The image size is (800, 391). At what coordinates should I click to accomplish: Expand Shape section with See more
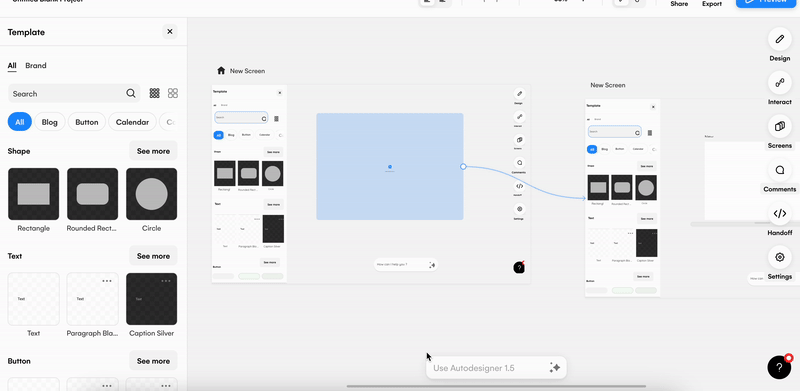tap(153, 151)
